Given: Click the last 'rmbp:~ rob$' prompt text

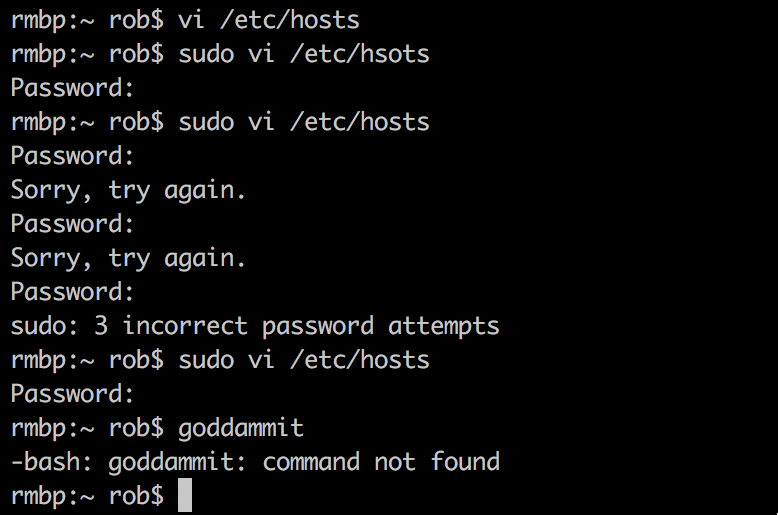Looking at the screenshot, I should pyautogui.click(x=87, y=496).
